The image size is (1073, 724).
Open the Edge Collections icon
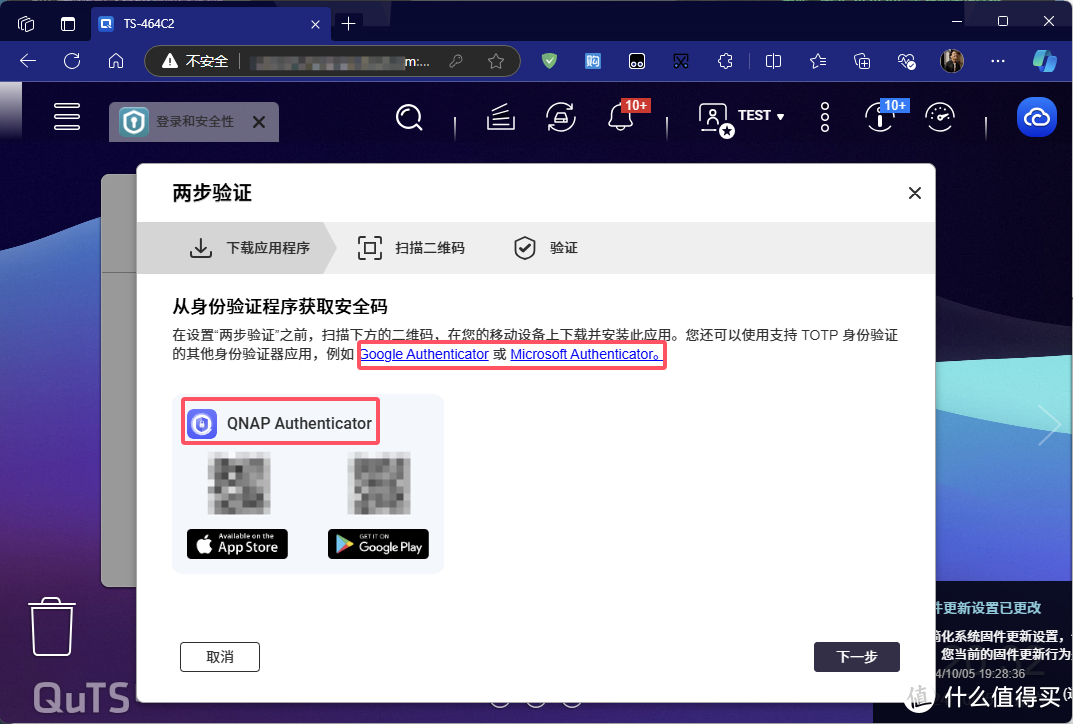[x=817, y=61]
